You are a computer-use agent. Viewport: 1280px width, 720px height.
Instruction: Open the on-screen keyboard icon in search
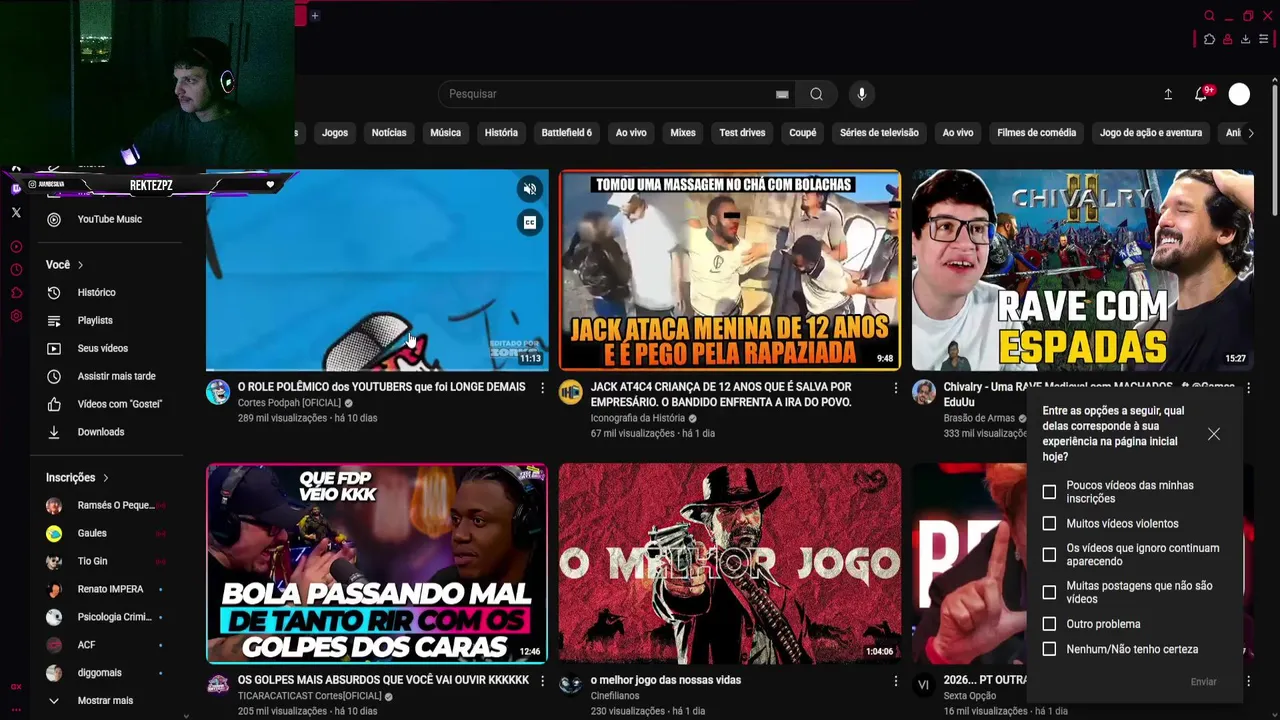(782, 94)
